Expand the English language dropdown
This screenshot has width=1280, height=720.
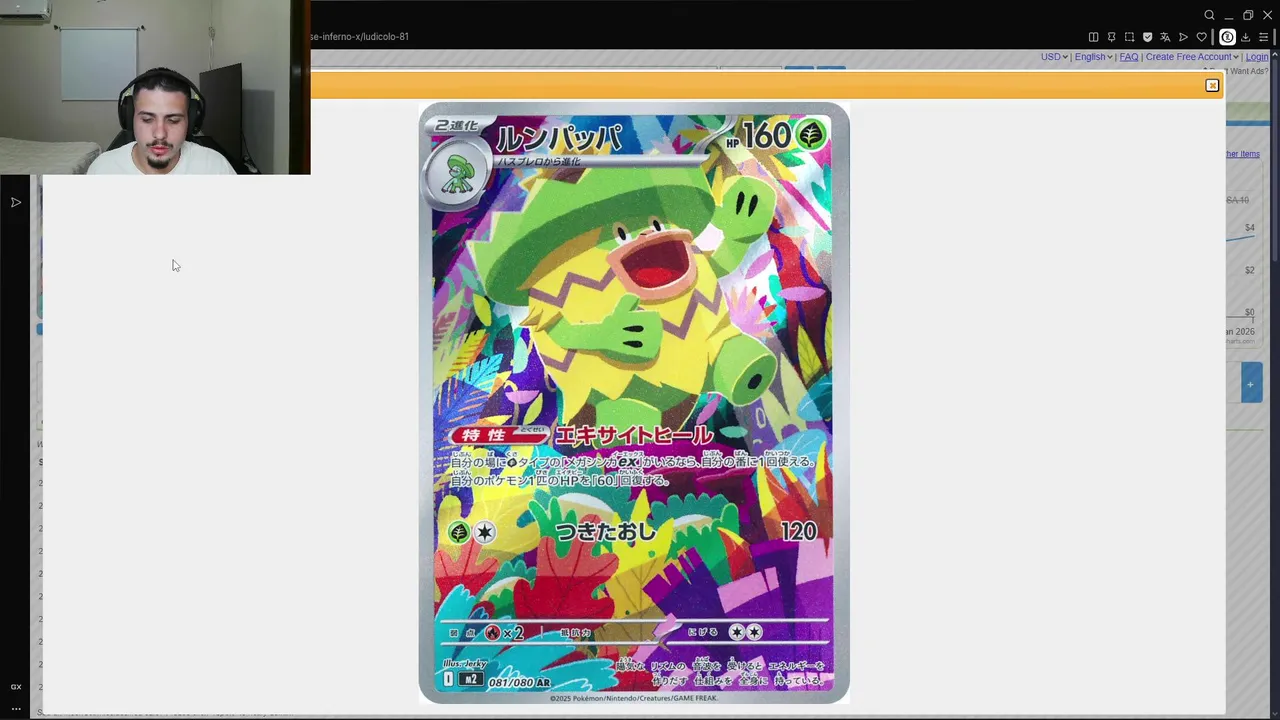1093,57
